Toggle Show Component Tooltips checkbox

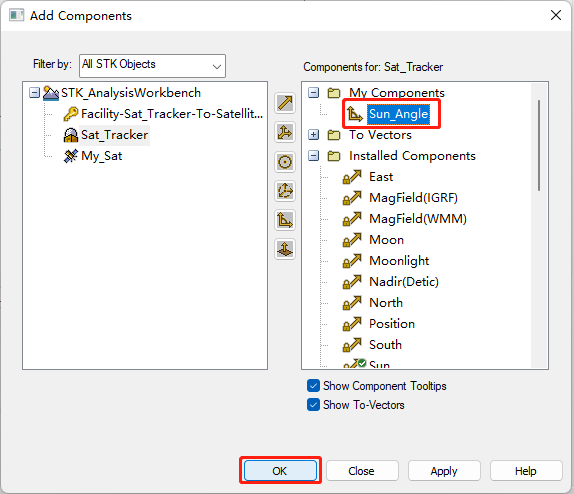pyautogui.click(x=313, y=386)
